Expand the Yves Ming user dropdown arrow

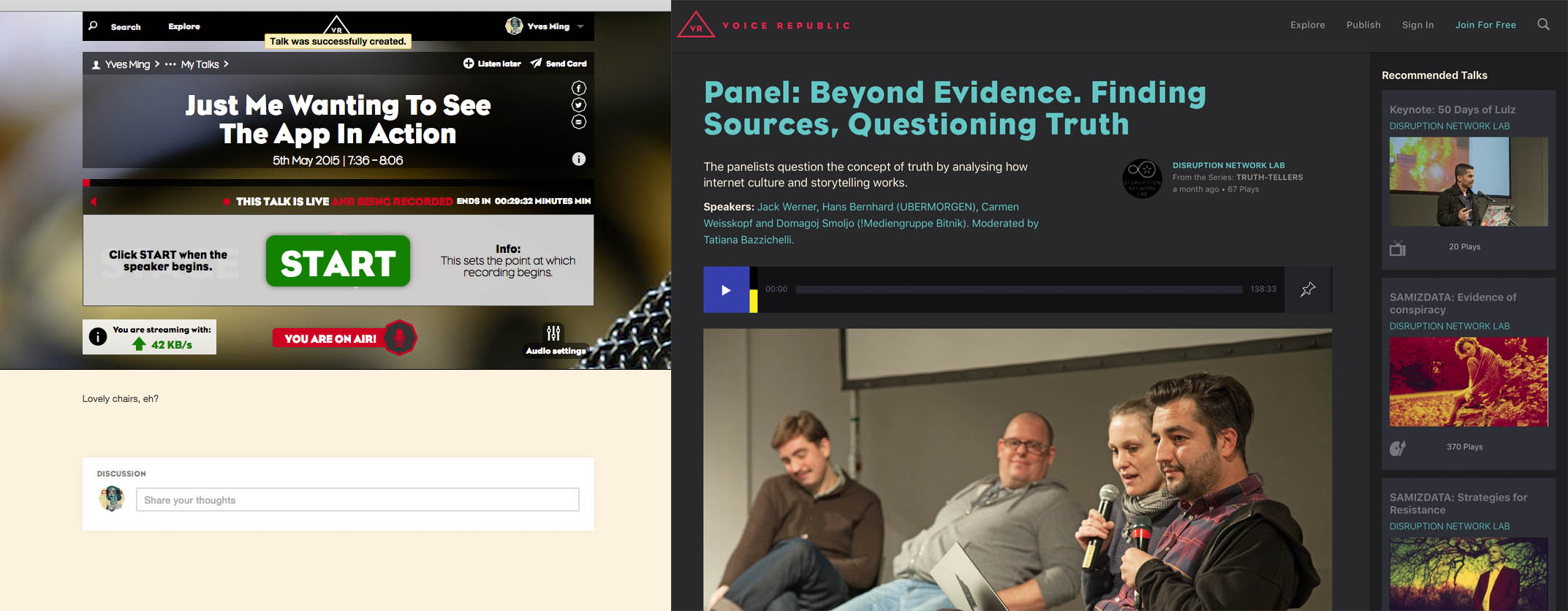pos(580,27)
